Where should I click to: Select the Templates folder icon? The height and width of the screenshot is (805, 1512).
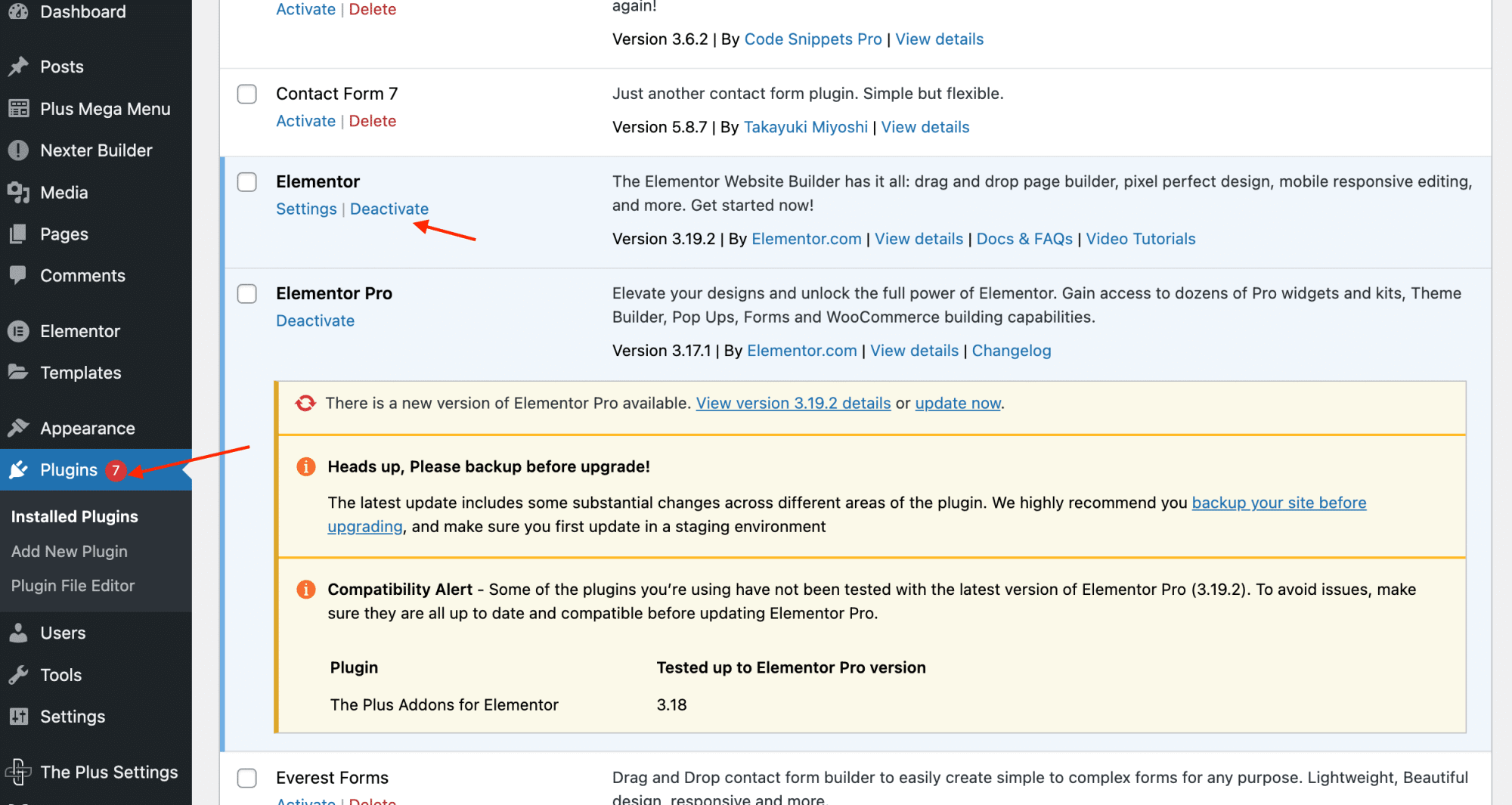pyautogui.click(x=19, y=372)
